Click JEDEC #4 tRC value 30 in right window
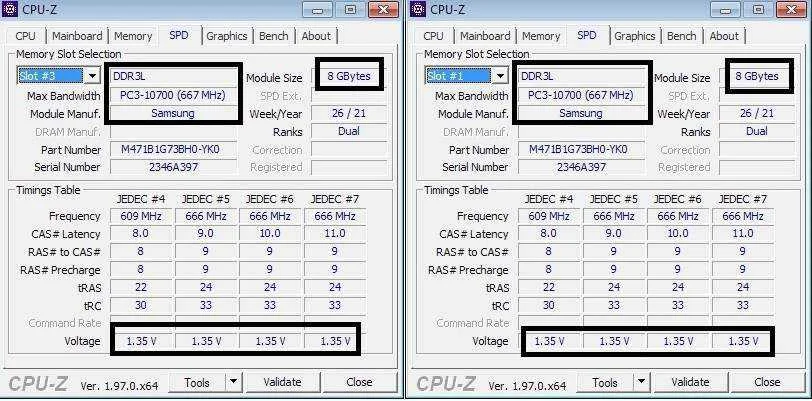Image resolution: width=812 pixels, height=401 pixels. (549, 305)
